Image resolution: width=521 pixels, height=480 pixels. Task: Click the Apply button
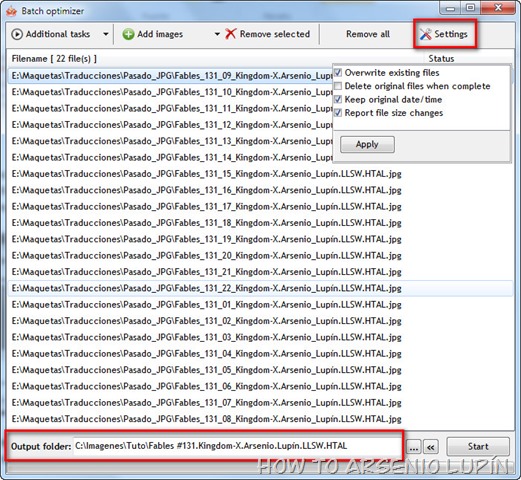point(367,144)
